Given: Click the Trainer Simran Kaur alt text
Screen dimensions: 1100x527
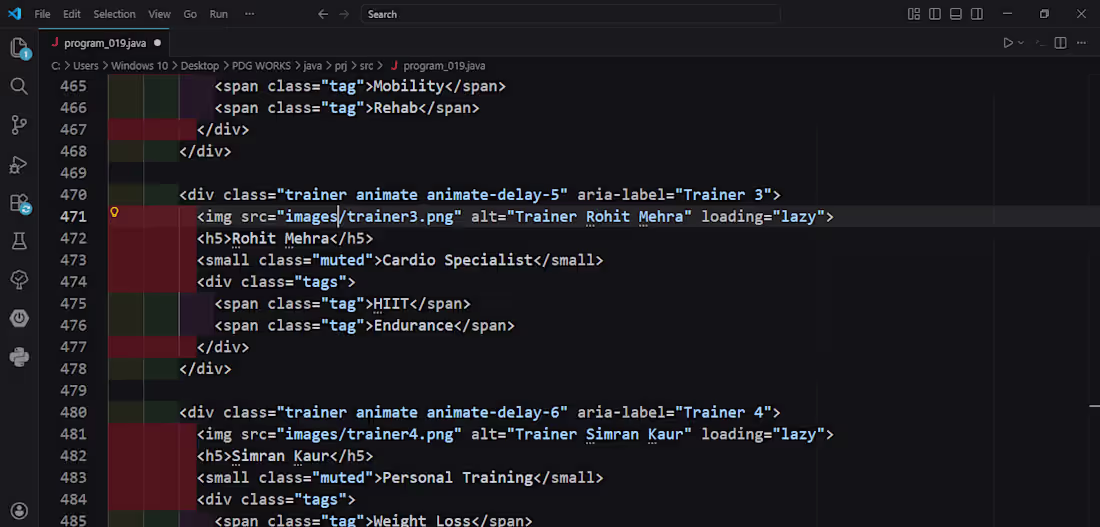Looking at the screenshot, I should pos(599,434).
